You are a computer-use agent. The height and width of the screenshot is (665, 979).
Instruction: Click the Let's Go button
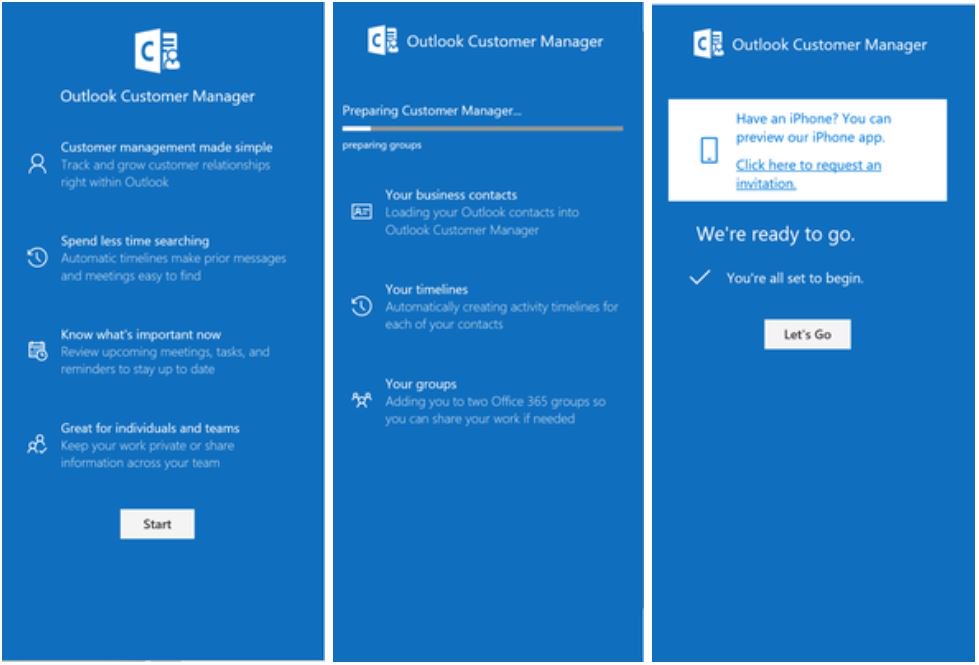(x=807, y=335)
